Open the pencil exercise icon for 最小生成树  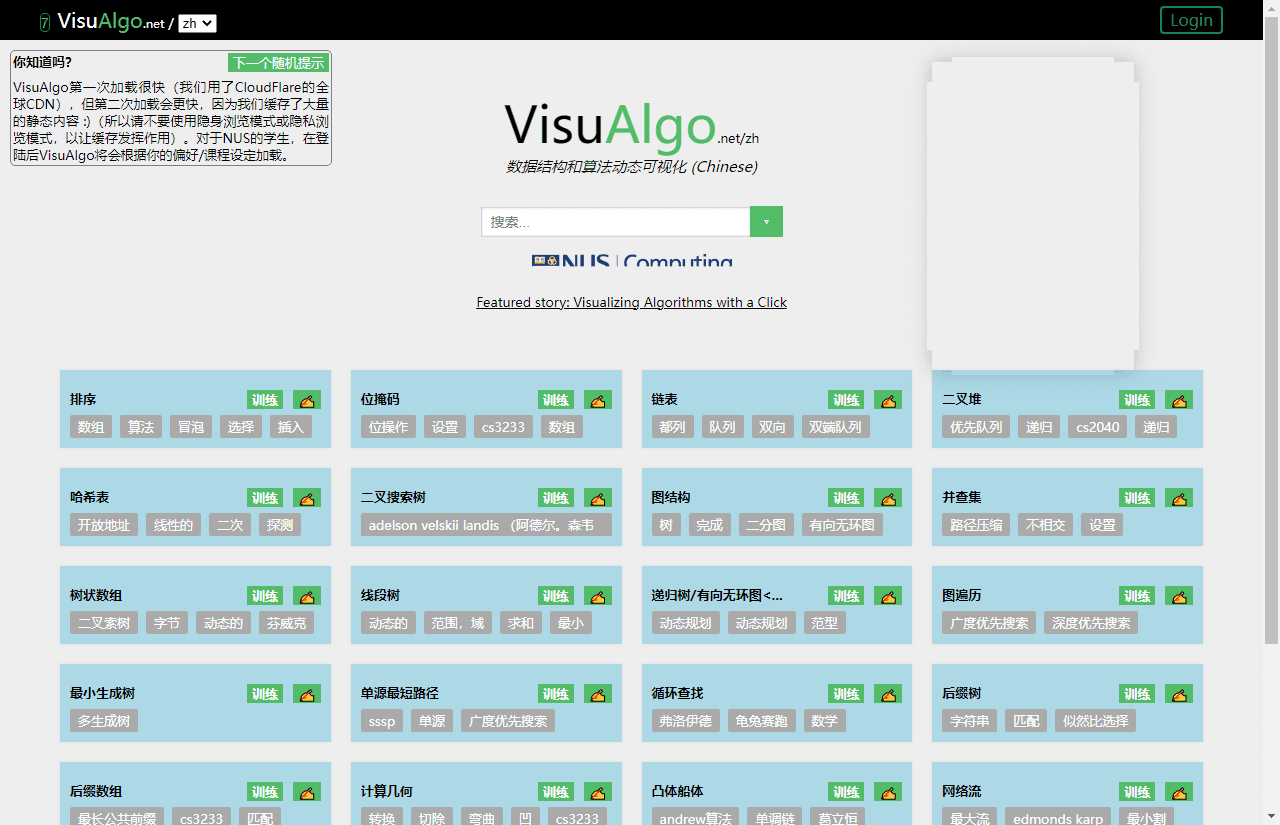tap(307, 693)
